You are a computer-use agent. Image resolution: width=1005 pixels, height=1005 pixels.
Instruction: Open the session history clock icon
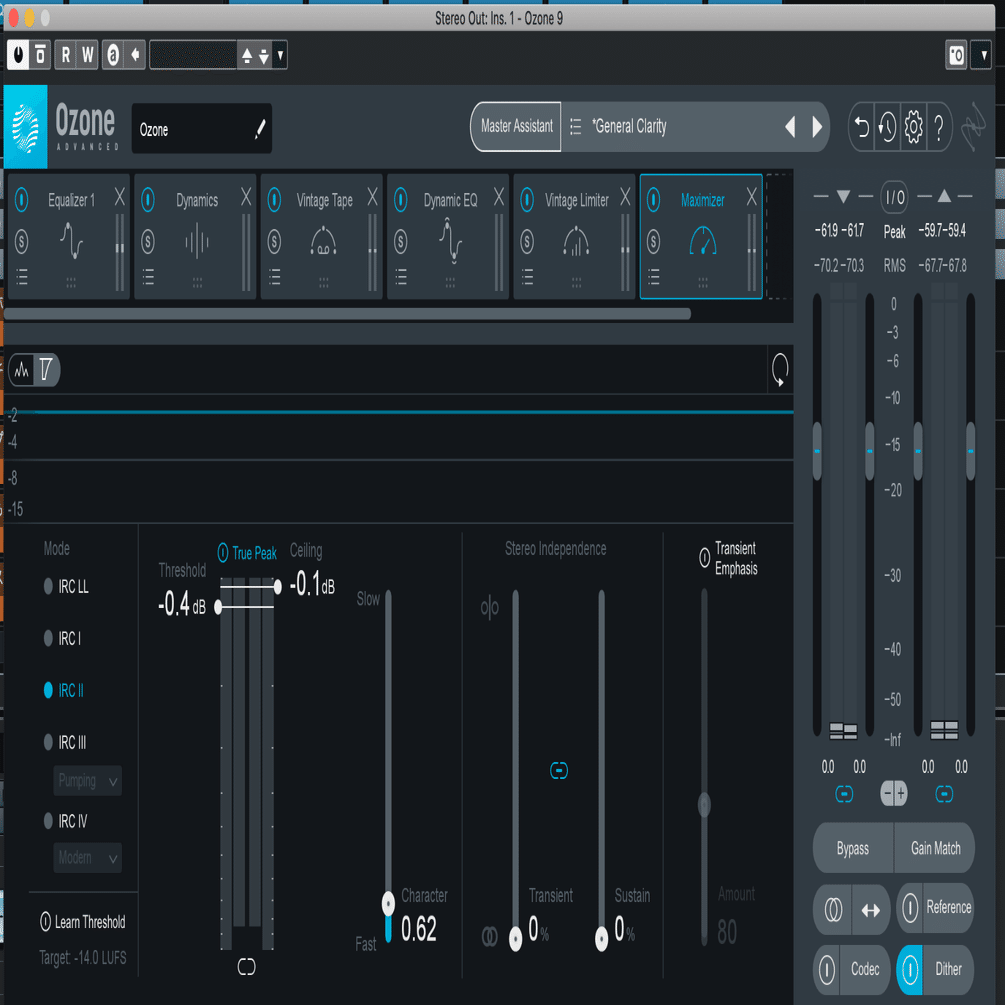click(887, 127)
